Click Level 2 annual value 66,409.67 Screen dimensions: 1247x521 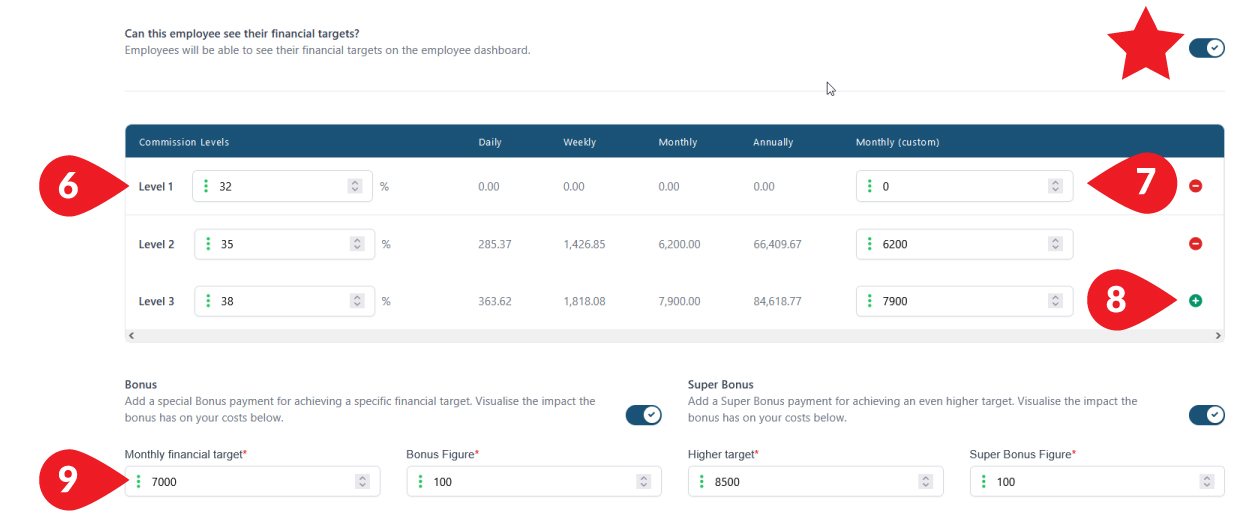(777, 244)
